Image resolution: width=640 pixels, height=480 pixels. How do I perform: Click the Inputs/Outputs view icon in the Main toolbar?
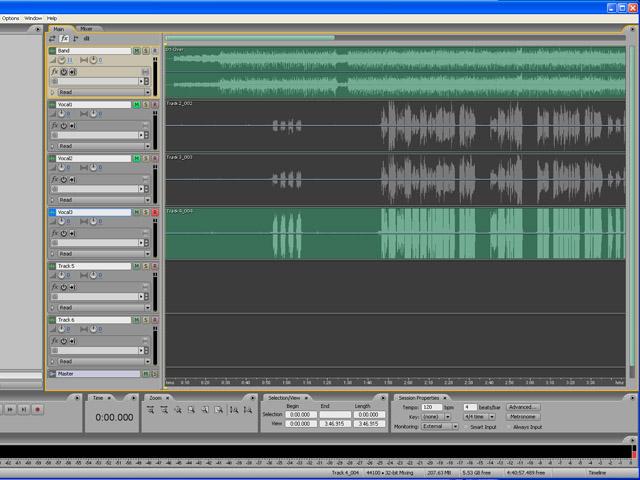pyautogui.click(x=52, y=38)
